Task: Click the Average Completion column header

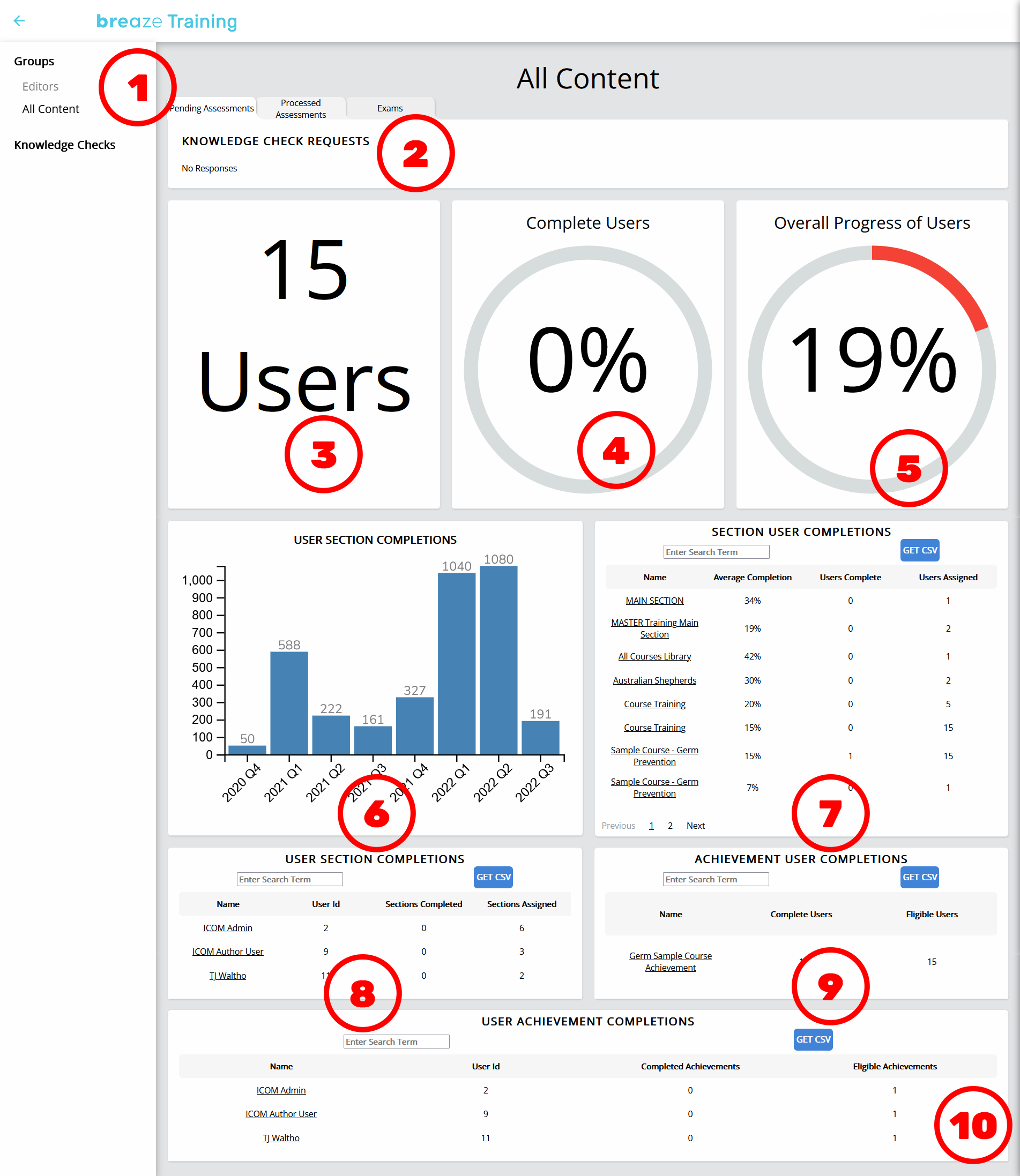Action: pyautogui.click(x=752, y=577)
